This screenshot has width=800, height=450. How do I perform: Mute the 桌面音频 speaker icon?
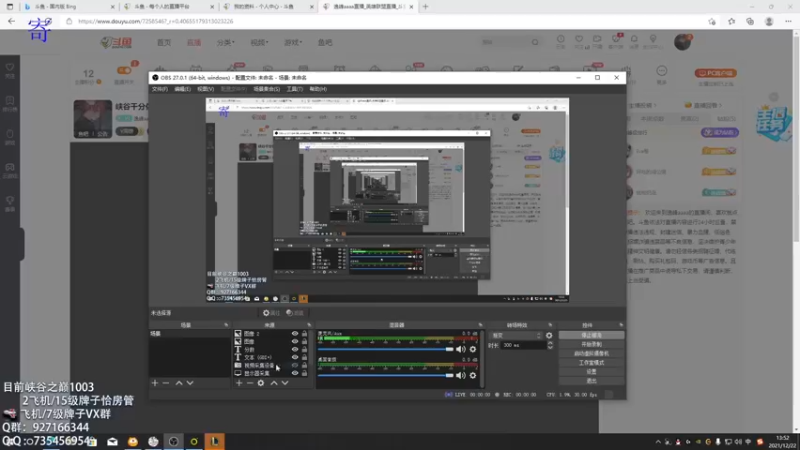(461, 376)
